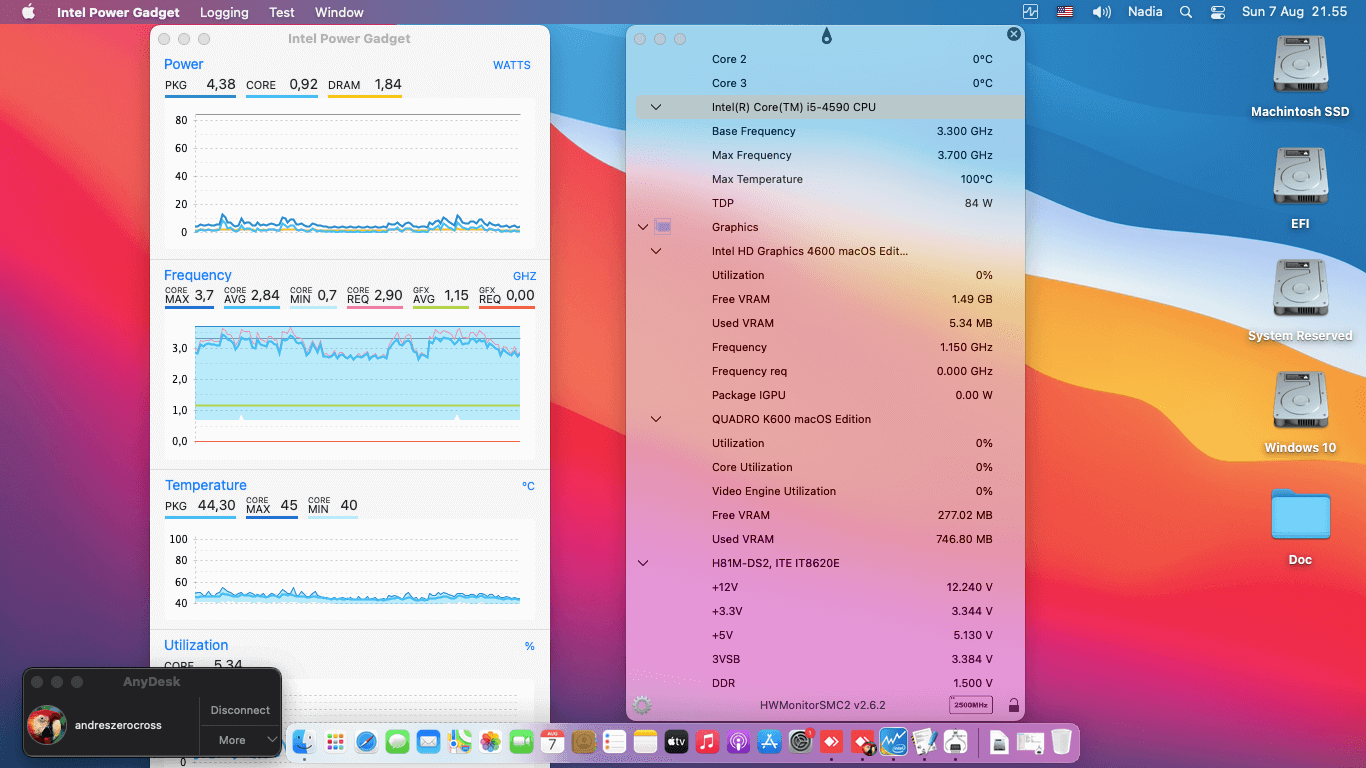Collapse the Intel(R) Core(TM) i5-4590 CPU section
Screen dimensions: 1366x768
point(656,107)
